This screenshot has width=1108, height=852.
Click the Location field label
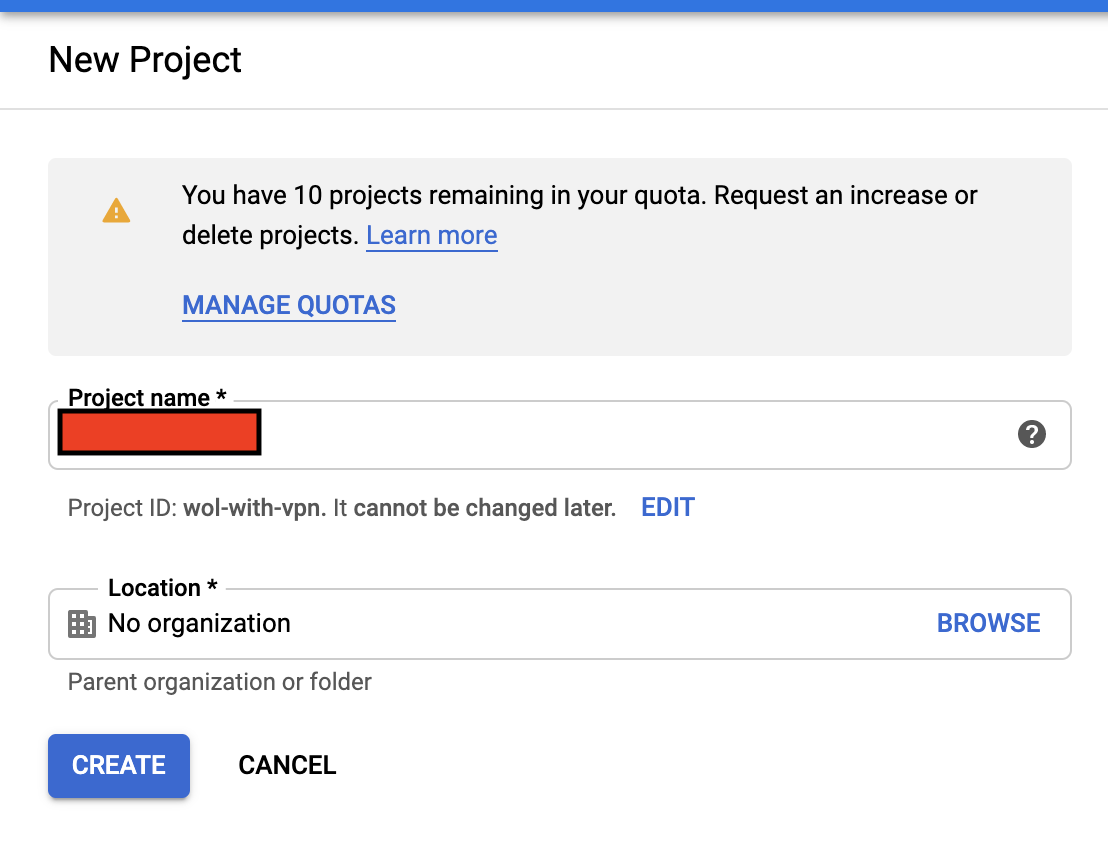163,588
